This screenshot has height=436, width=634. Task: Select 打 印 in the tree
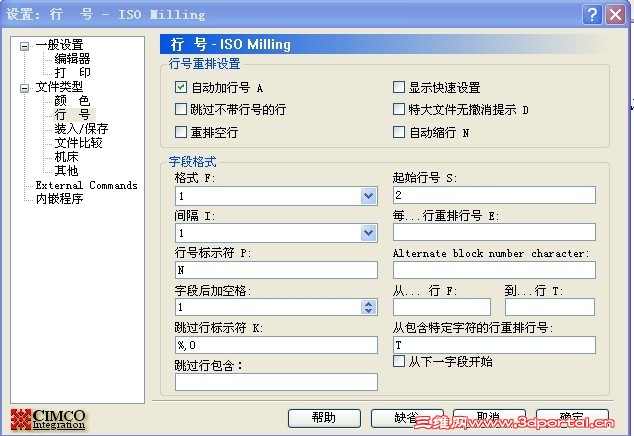click(72, 72)
